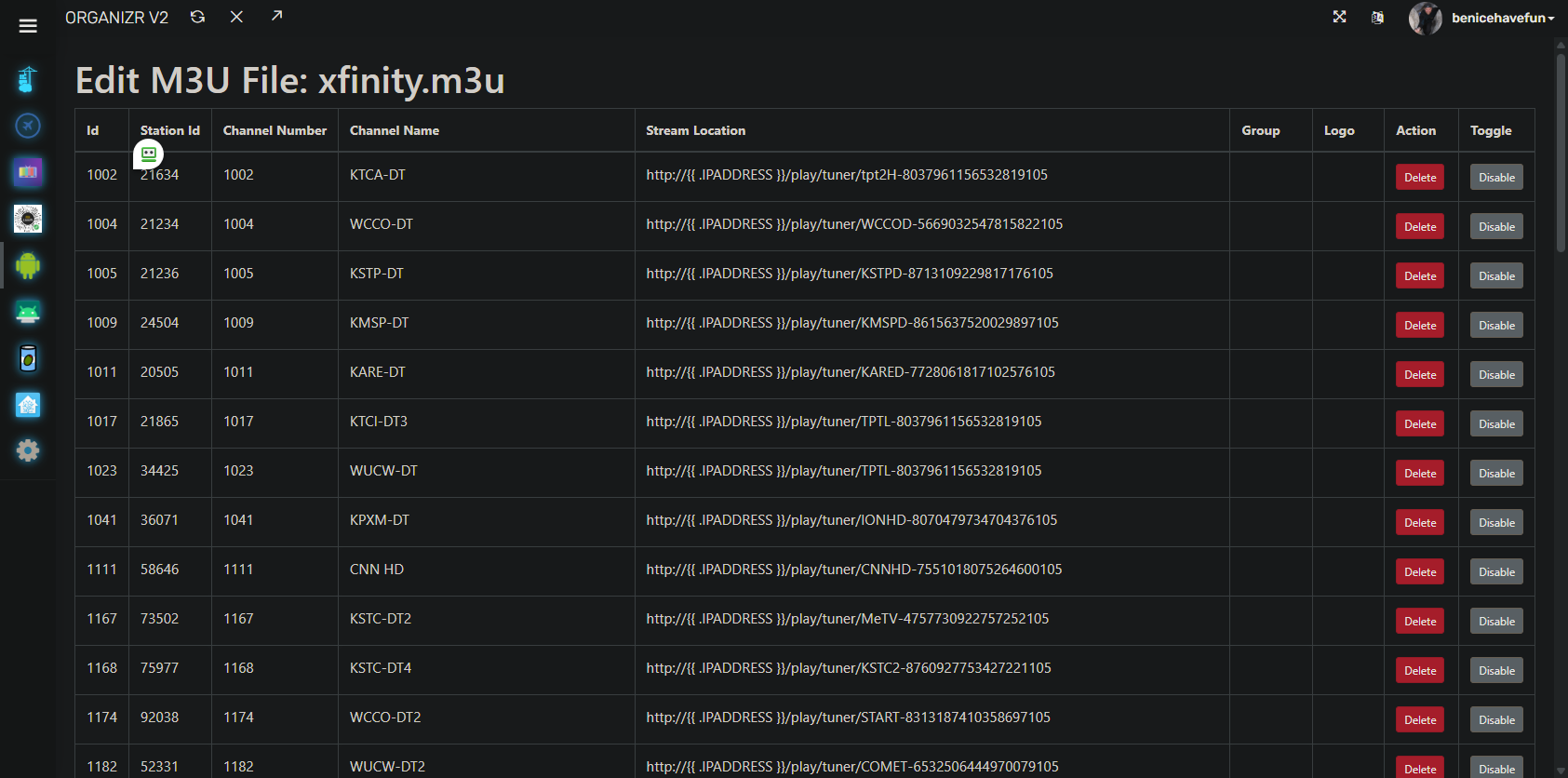
Task: Disable the KTCA-DT channel
Action: tap(1495, 178)
